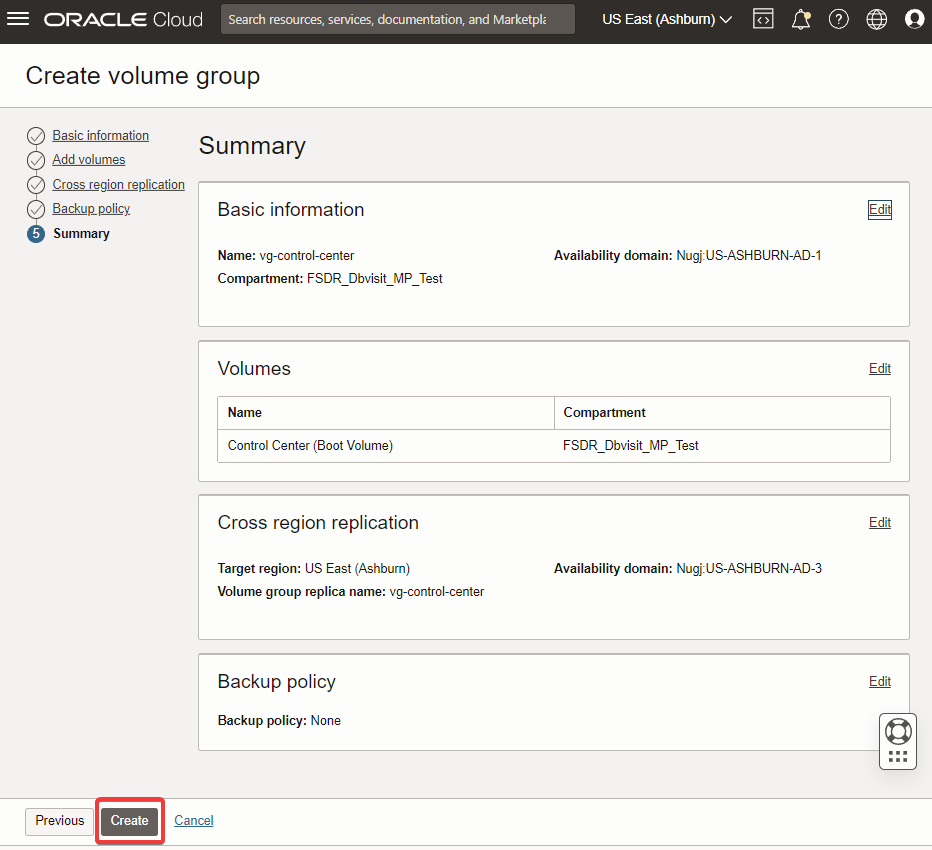Select the Summary step label
This screenshot has width=932, height=850.
click(81, 234)
